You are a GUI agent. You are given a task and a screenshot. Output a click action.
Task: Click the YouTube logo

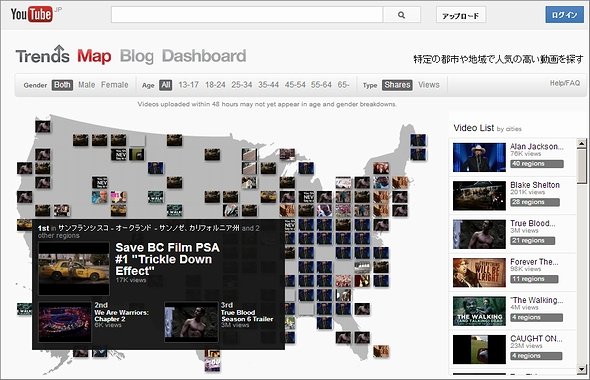(x=32, y=15)
